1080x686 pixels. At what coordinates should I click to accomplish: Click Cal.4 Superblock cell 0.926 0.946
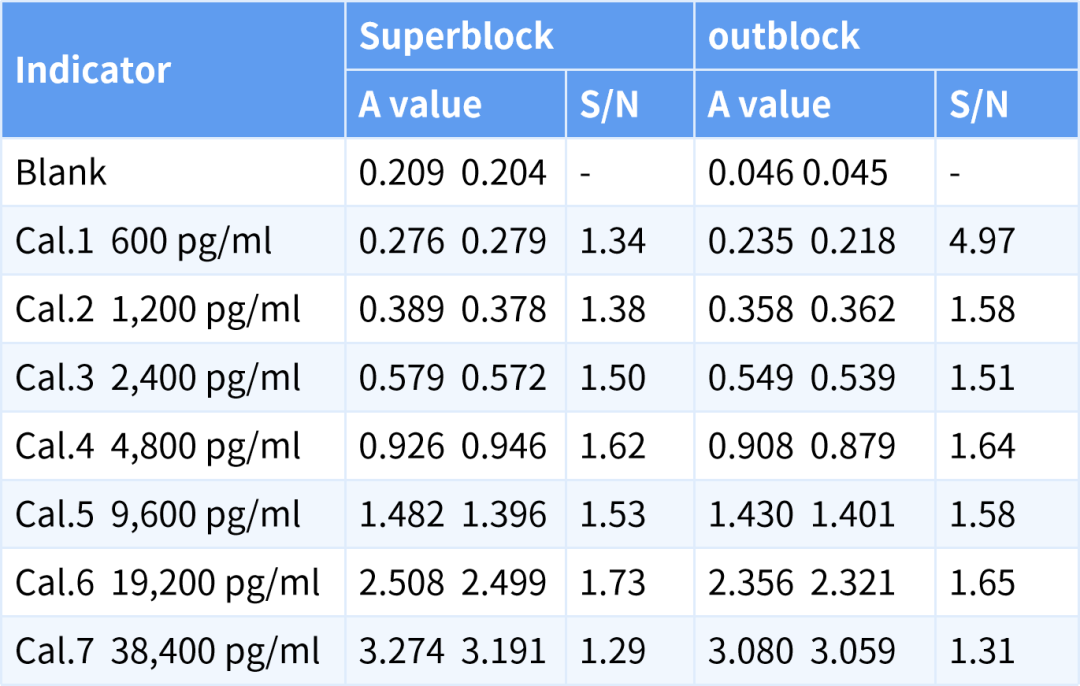[x=452, y=446]
